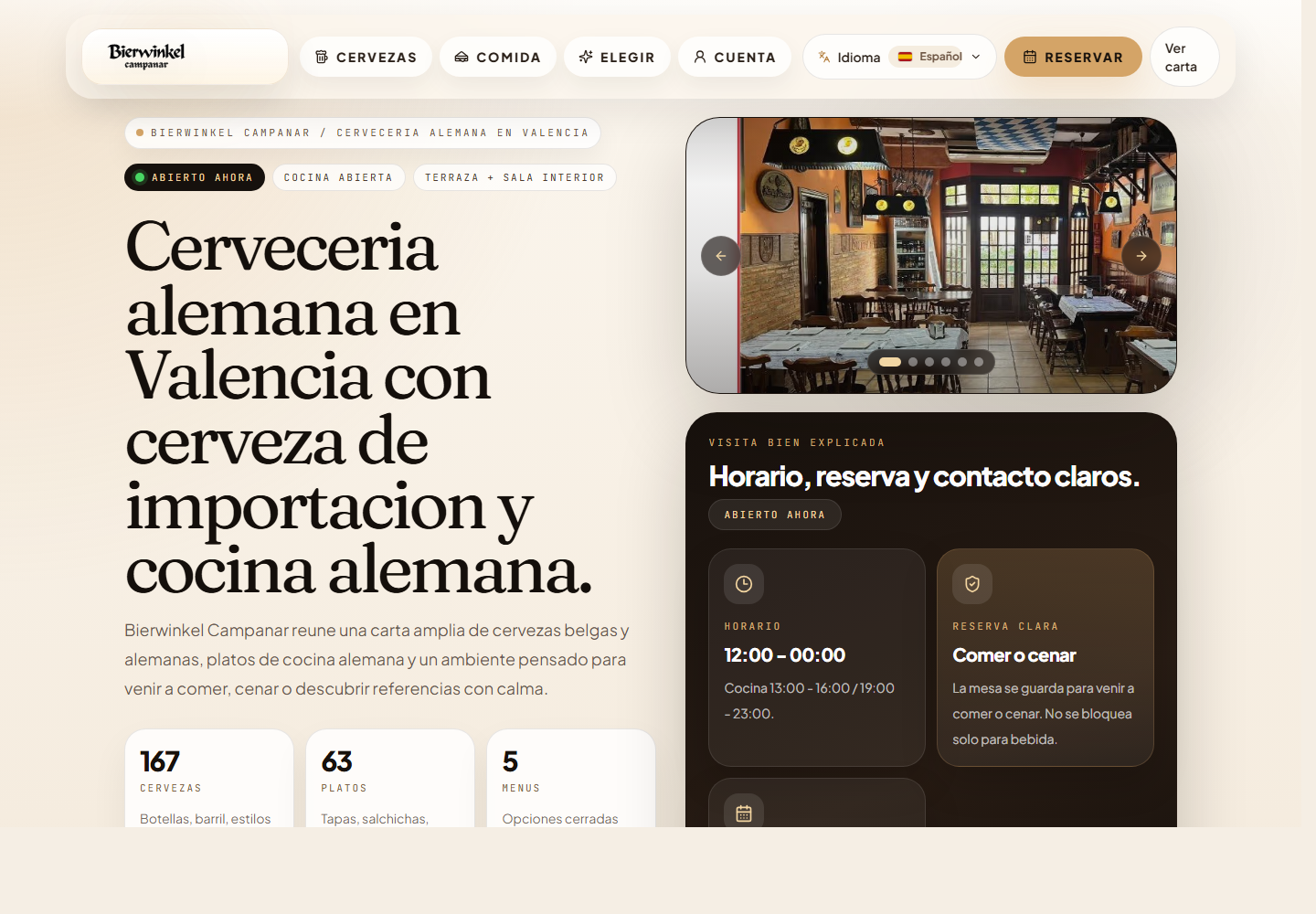1316x914 pixels.
Task: Select the second carousel dot
Action: click(x=913, y=362)
